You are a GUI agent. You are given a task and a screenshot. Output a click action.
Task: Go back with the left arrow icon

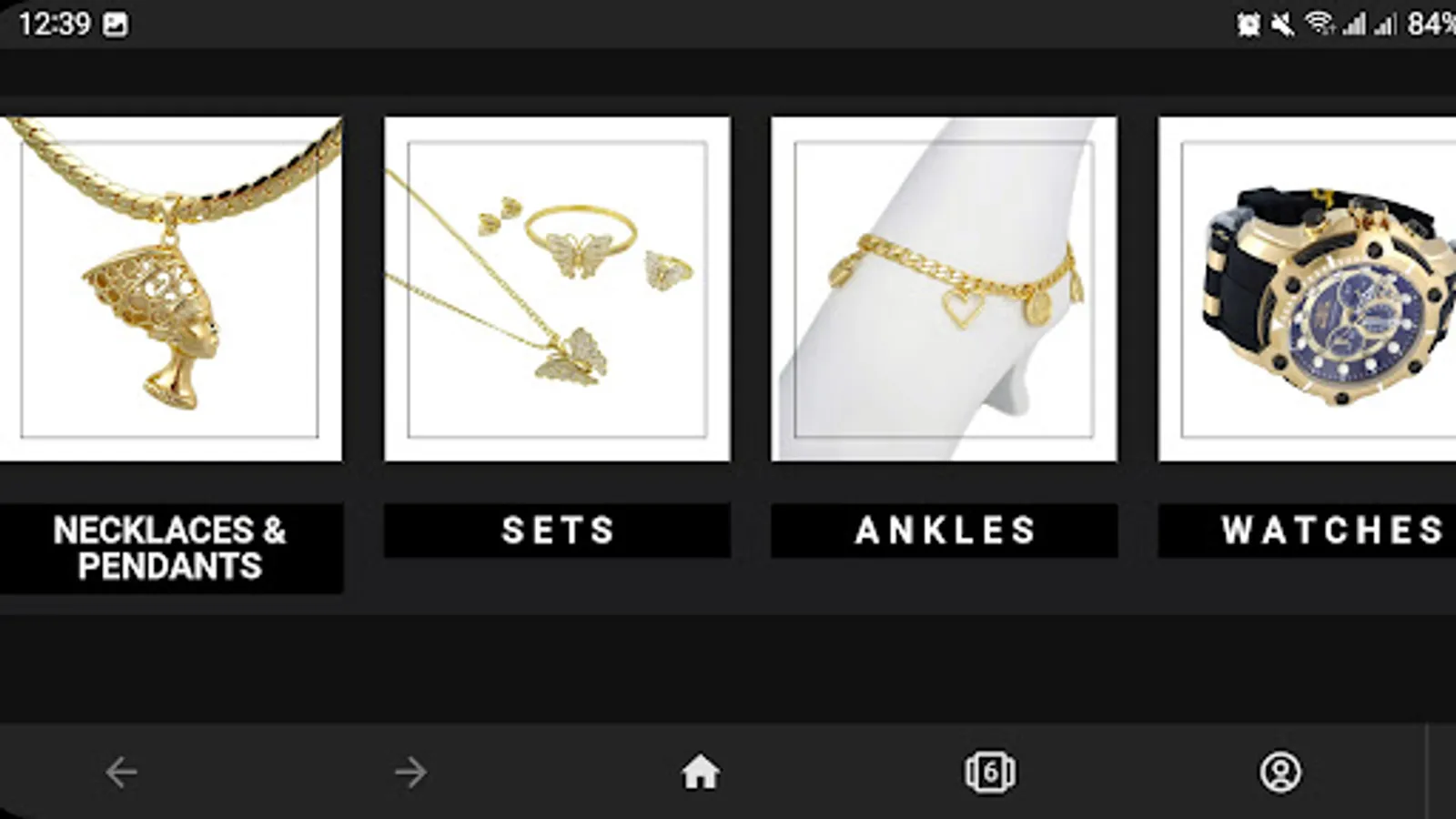point(121,773)
